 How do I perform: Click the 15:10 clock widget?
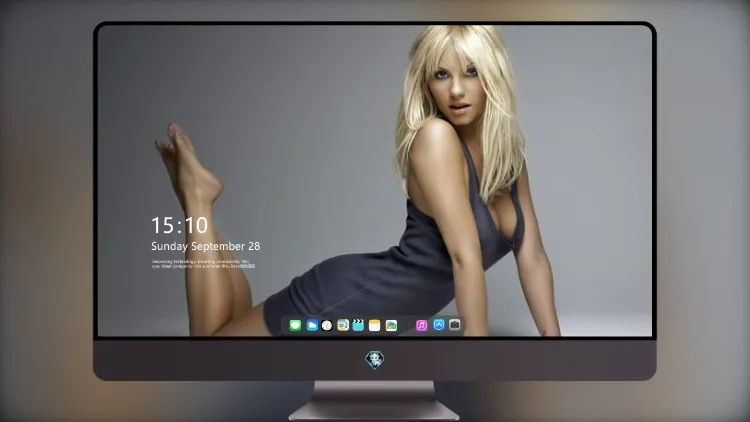click(179, 225)
